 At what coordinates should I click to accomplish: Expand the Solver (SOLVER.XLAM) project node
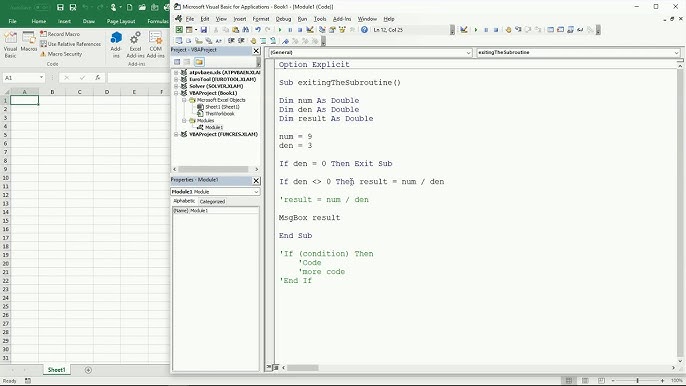click(176, 86)
